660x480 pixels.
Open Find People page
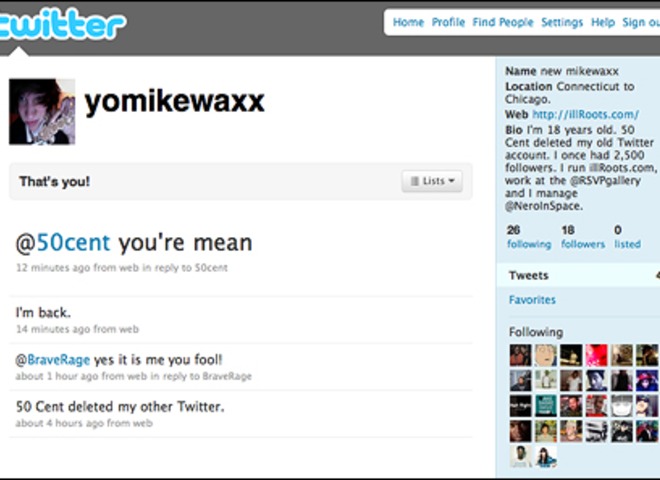click(503, 22)
